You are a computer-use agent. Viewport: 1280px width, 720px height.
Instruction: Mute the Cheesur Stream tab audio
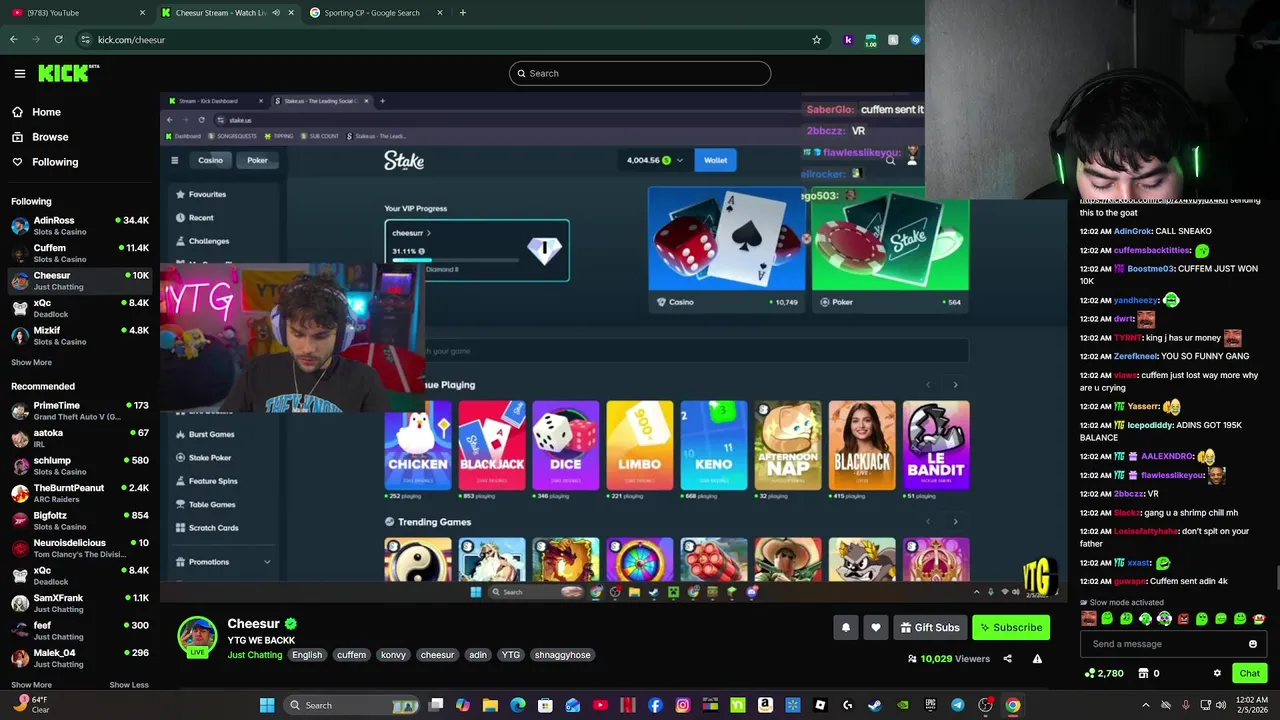[276, 13]
